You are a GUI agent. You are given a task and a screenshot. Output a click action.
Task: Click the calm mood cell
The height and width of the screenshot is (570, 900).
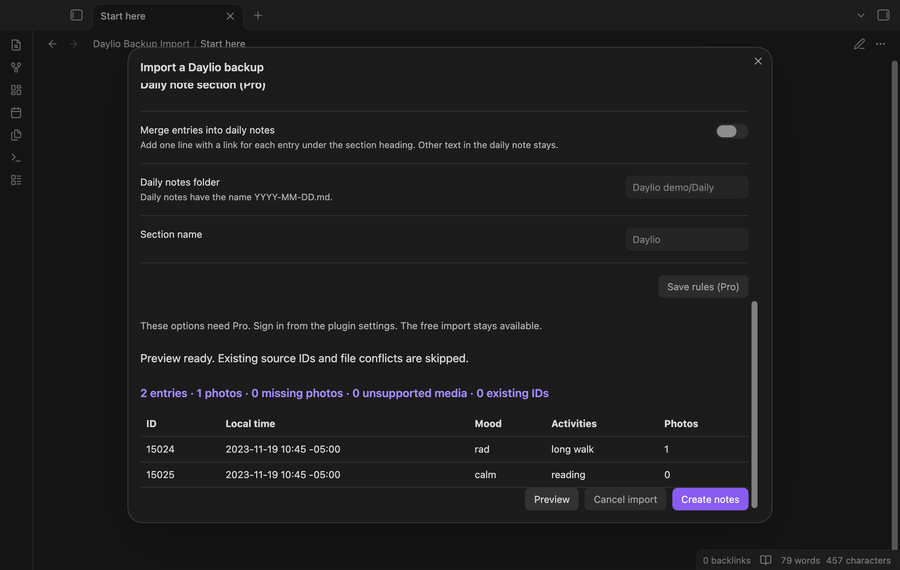[485, 475]
